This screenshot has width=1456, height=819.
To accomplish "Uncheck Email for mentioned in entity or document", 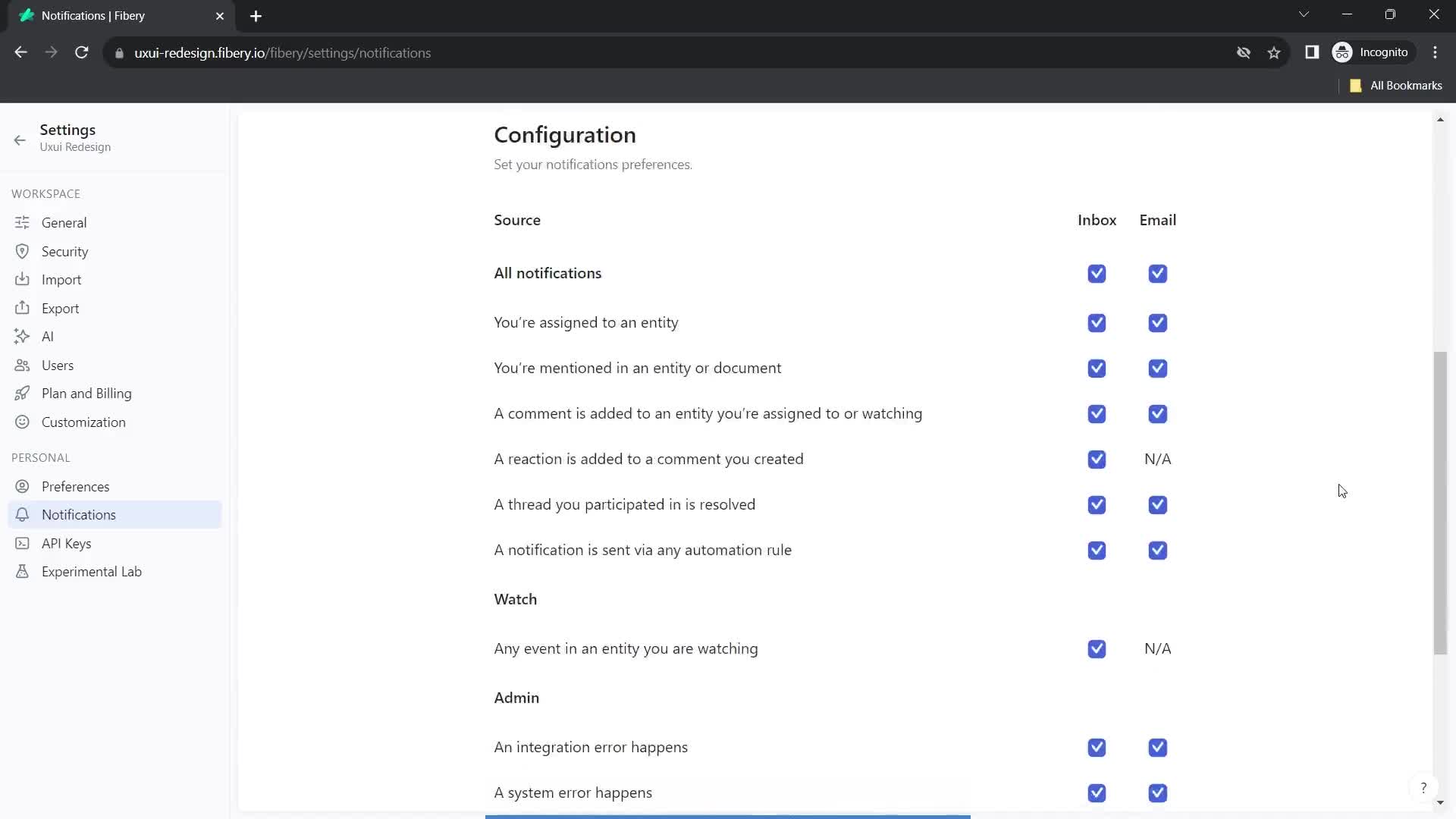I will click(1157, 368).
